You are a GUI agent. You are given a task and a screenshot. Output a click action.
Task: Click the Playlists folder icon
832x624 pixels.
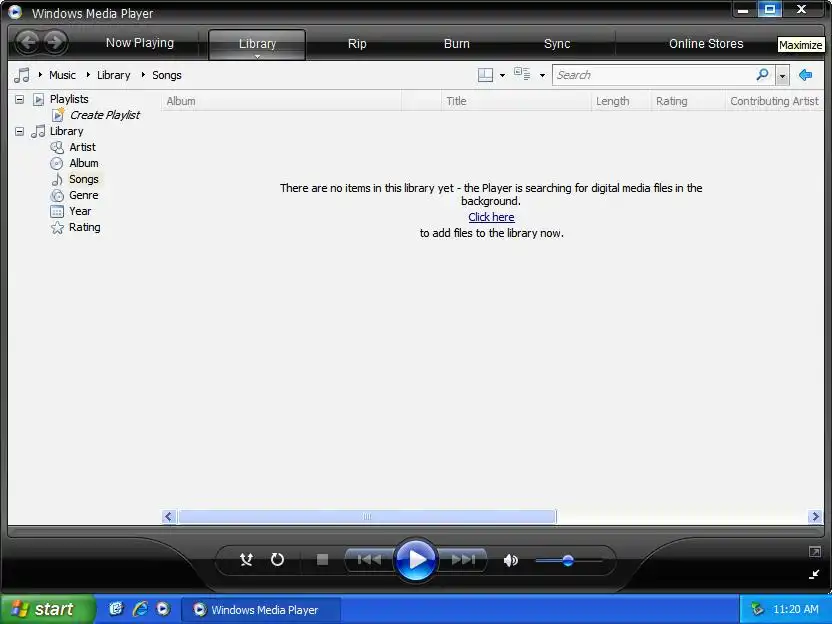[x=38, y=99]
